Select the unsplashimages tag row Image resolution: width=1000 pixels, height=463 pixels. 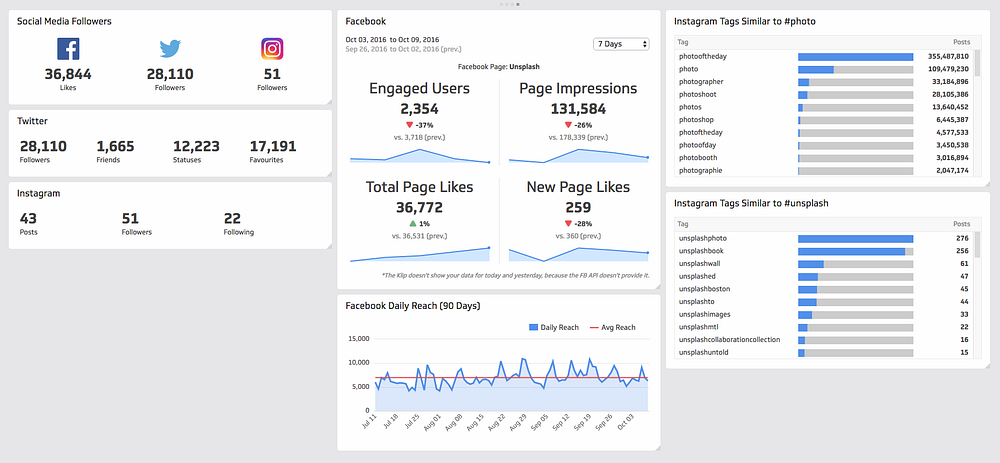click(824, 314)
